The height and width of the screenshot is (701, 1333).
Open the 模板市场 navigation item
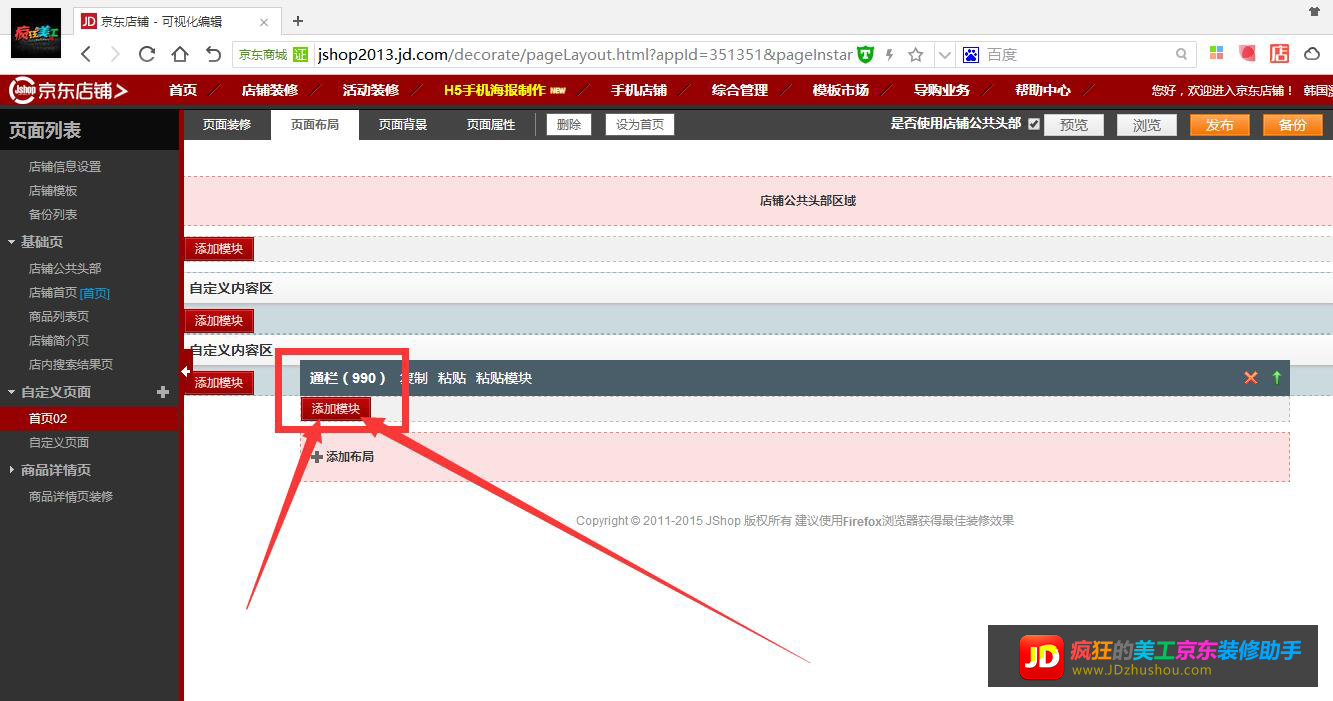(841, 90)
